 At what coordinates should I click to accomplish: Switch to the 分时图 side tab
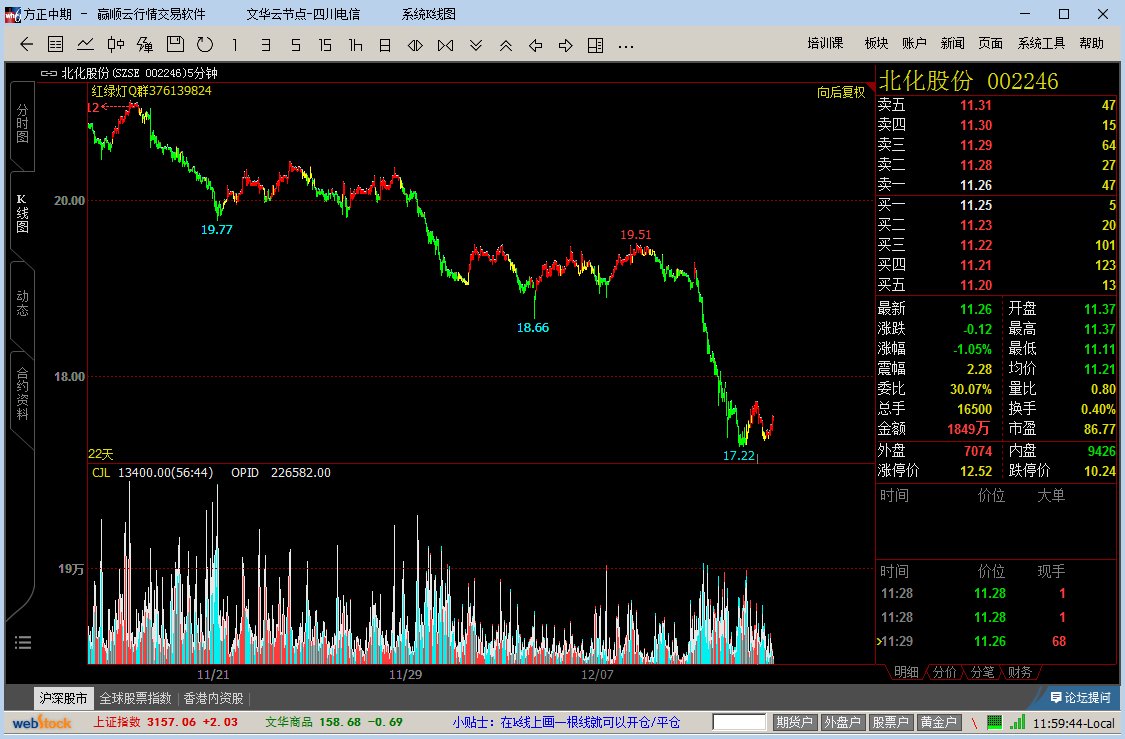click(x=22, y=123)
